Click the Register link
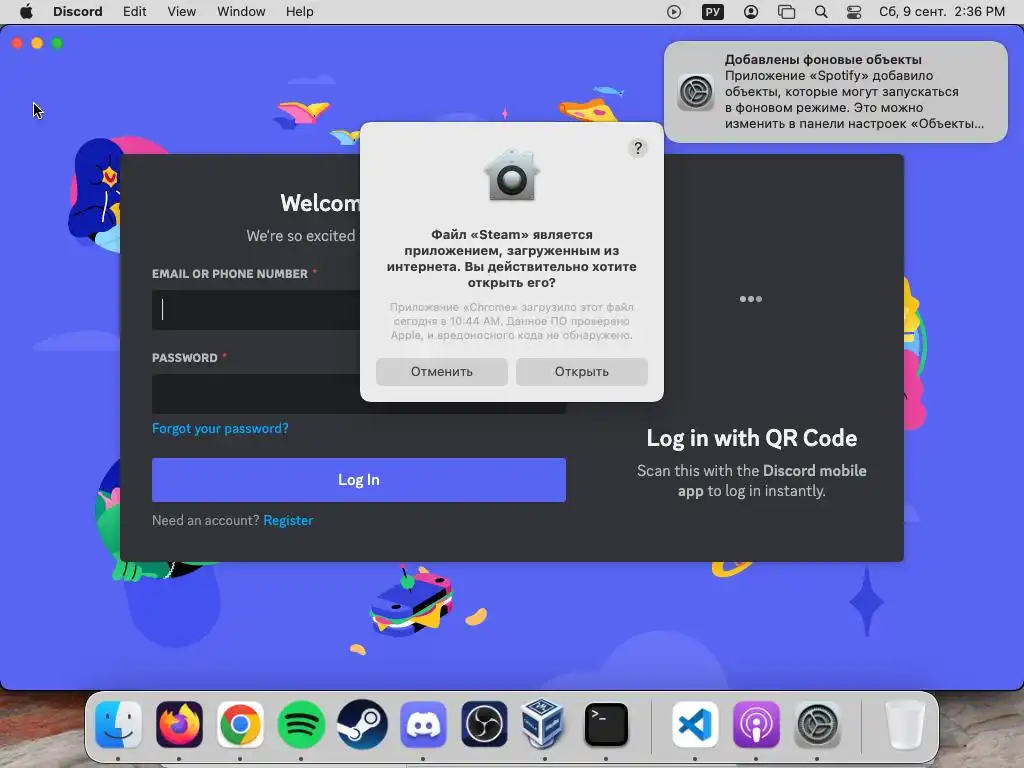Screen dimensions: 1024x768 click(x=288, y=520)
